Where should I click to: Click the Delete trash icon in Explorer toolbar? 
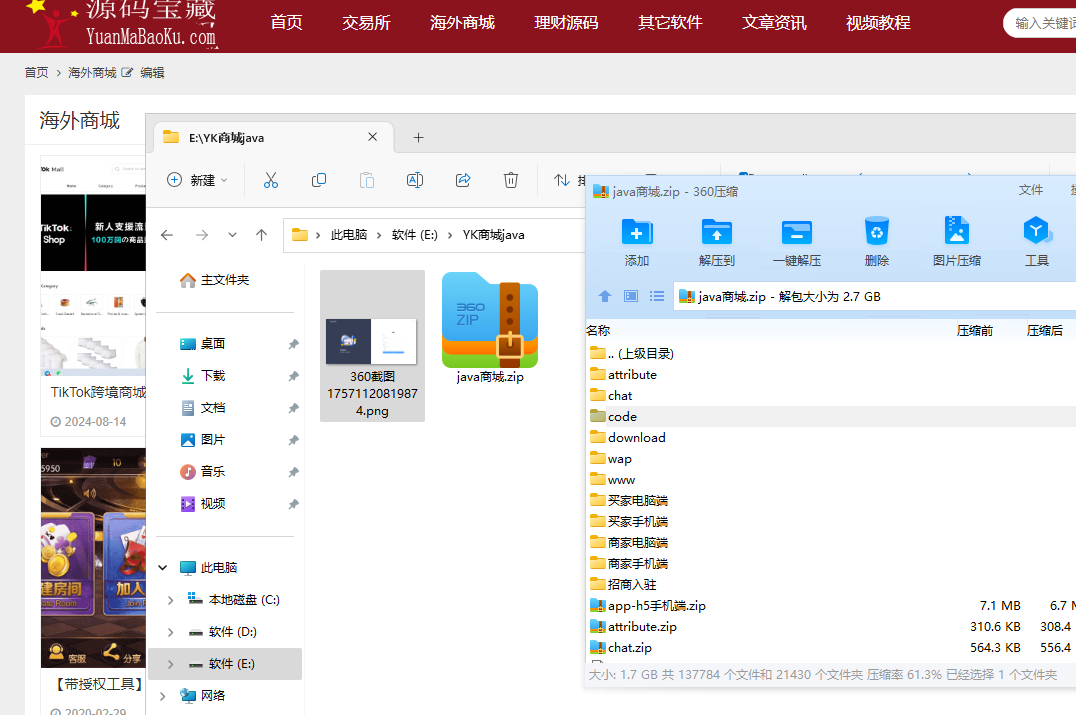511,180
